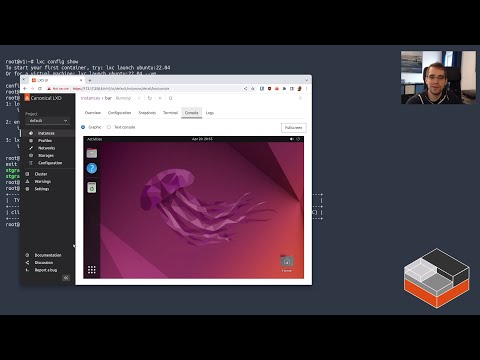Open Networks in the LXD sidebar
This screenshot has width=480, height=360.
click(x=46, y=148)
